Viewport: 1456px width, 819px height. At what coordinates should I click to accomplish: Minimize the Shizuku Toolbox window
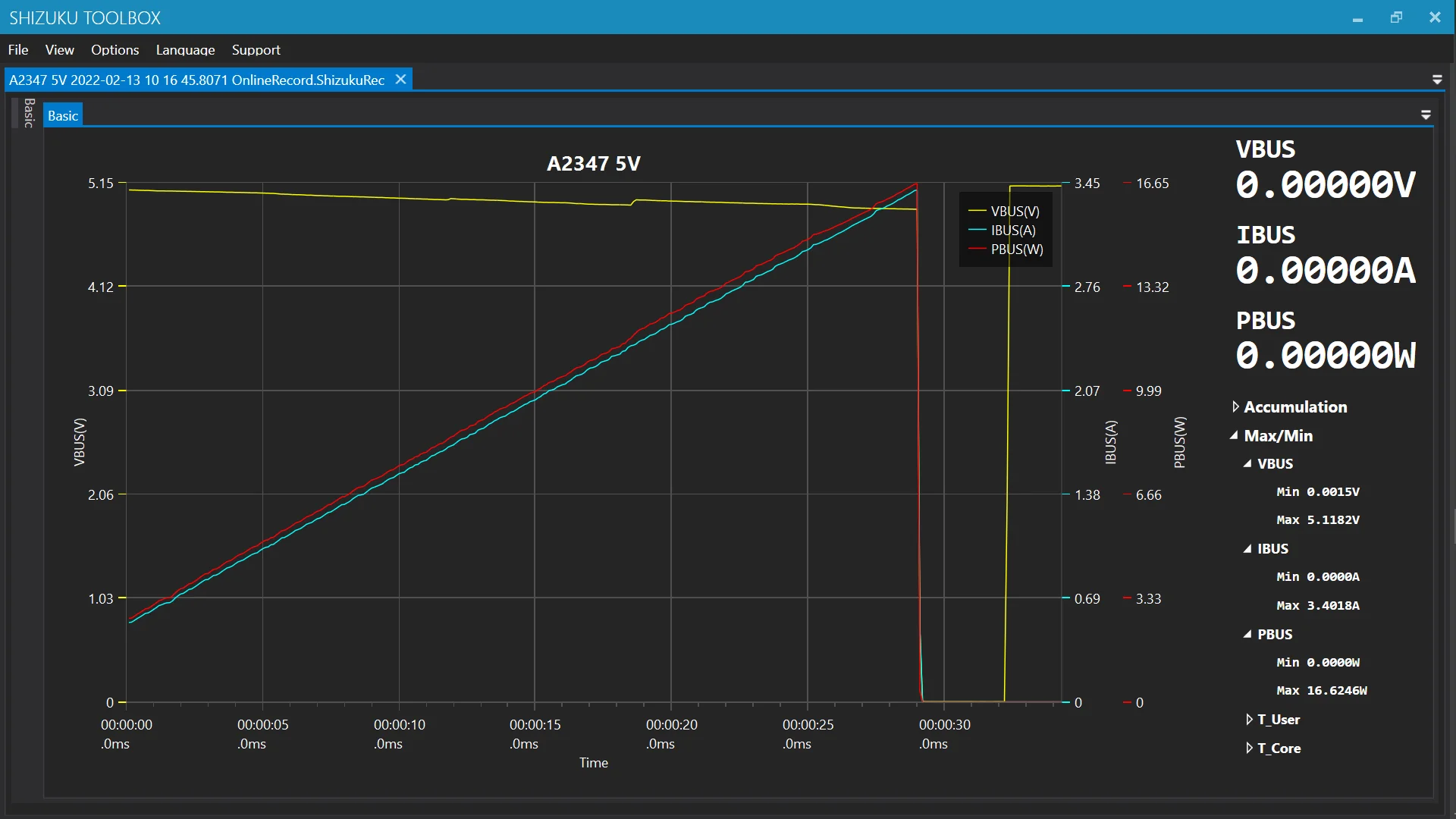tap(1357, 17)
